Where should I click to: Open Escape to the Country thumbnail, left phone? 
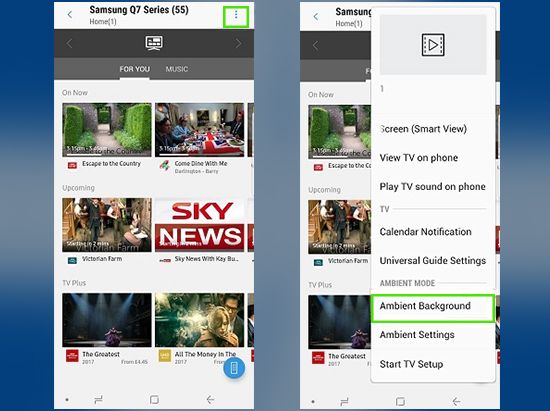pos(107,130)
